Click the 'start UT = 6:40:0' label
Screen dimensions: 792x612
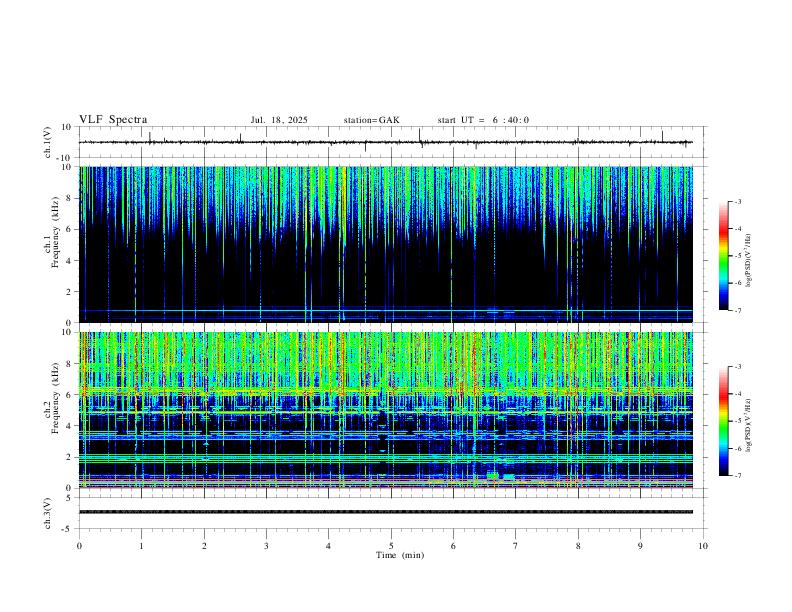(x=483, y=120)
